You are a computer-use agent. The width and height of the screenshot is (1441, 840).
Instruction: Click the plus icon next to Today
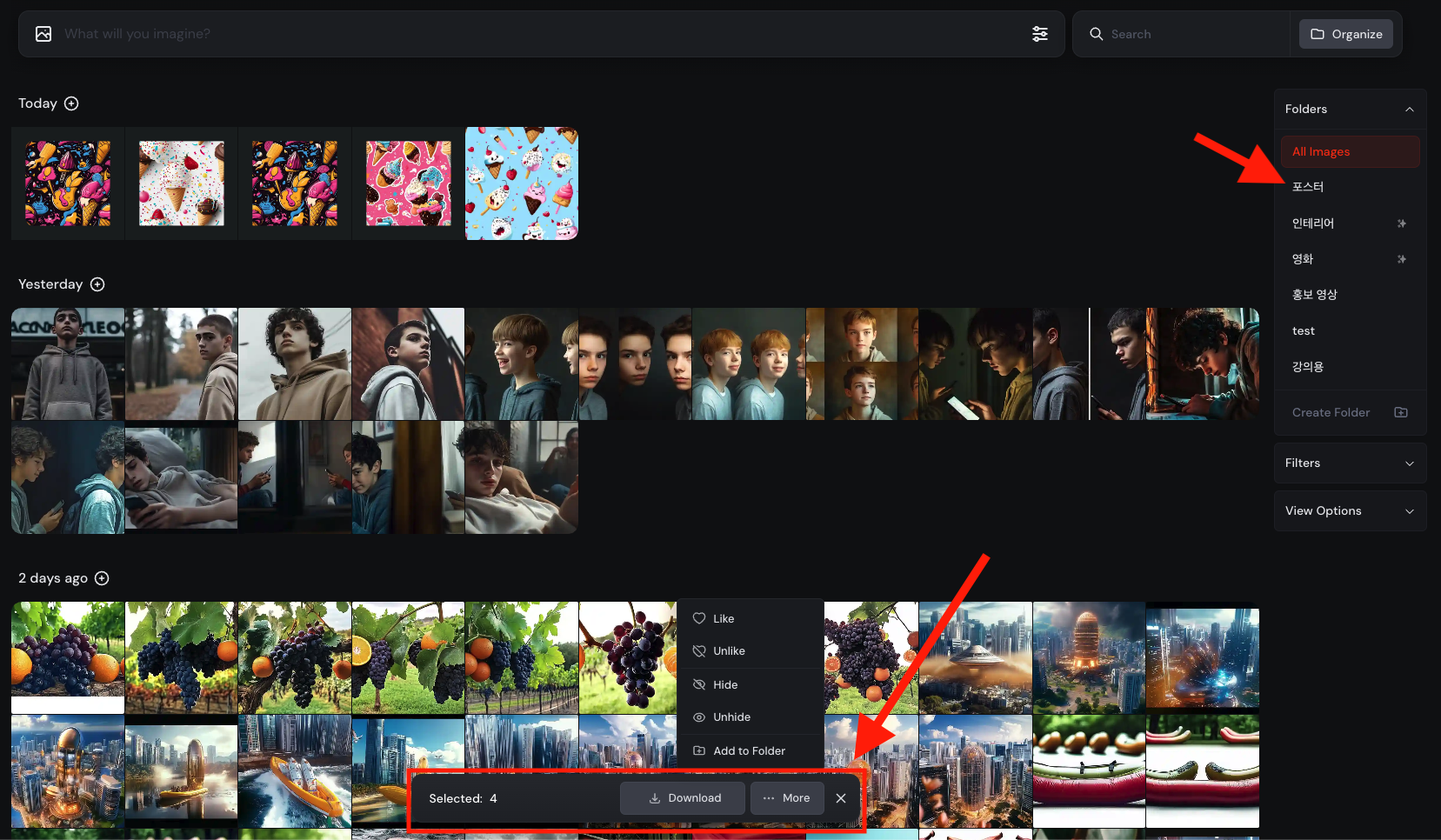coord(71,103)
